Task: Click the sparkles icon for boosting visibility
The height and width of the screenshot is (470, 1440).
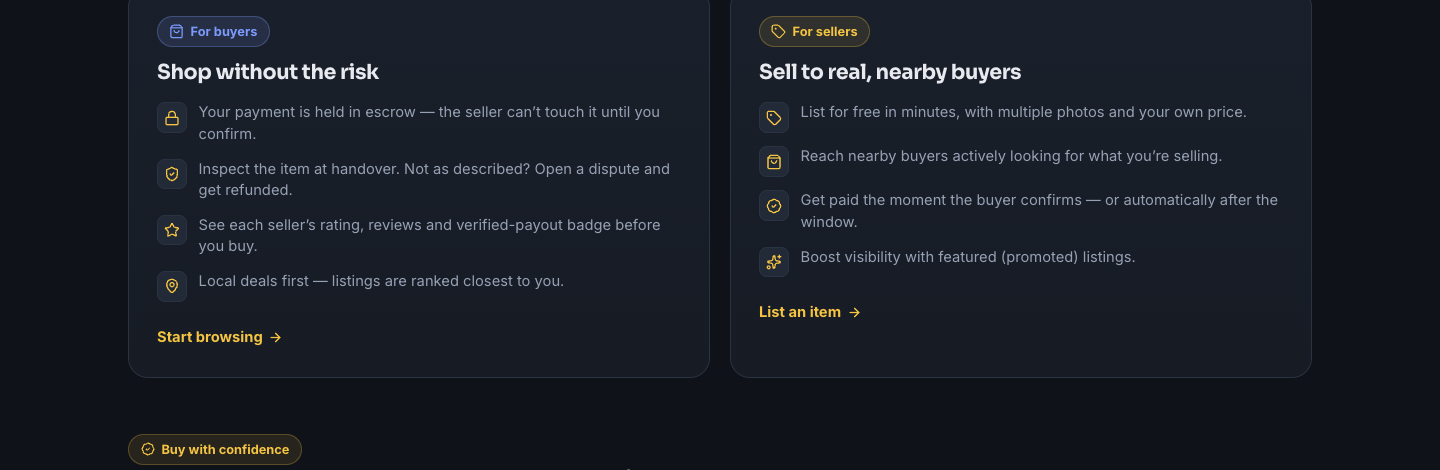Action: 774,262
